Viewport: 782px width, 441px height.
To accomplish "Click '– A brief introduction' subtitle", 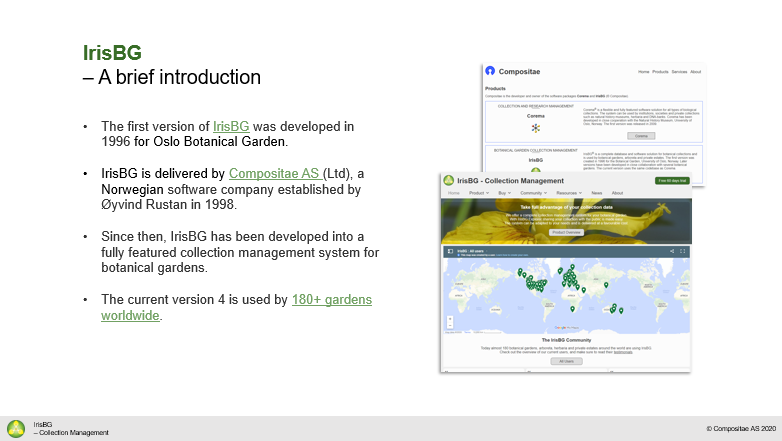I will click(172, 77).
